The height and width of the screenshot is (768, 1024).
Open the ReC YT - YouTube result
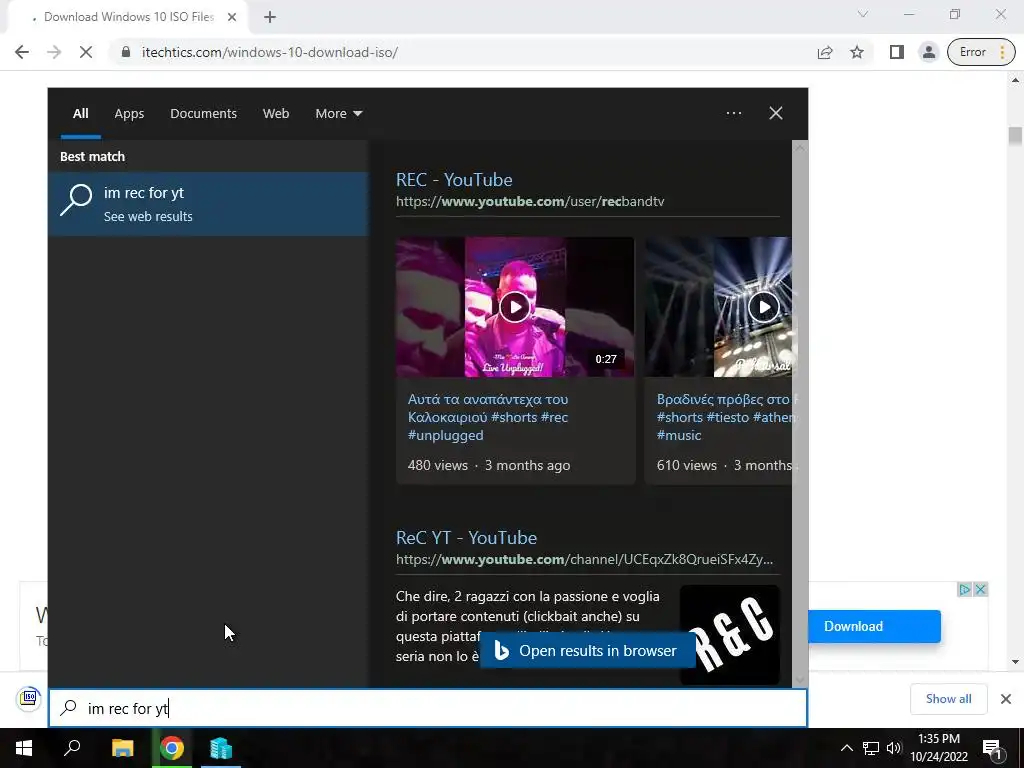466,537
